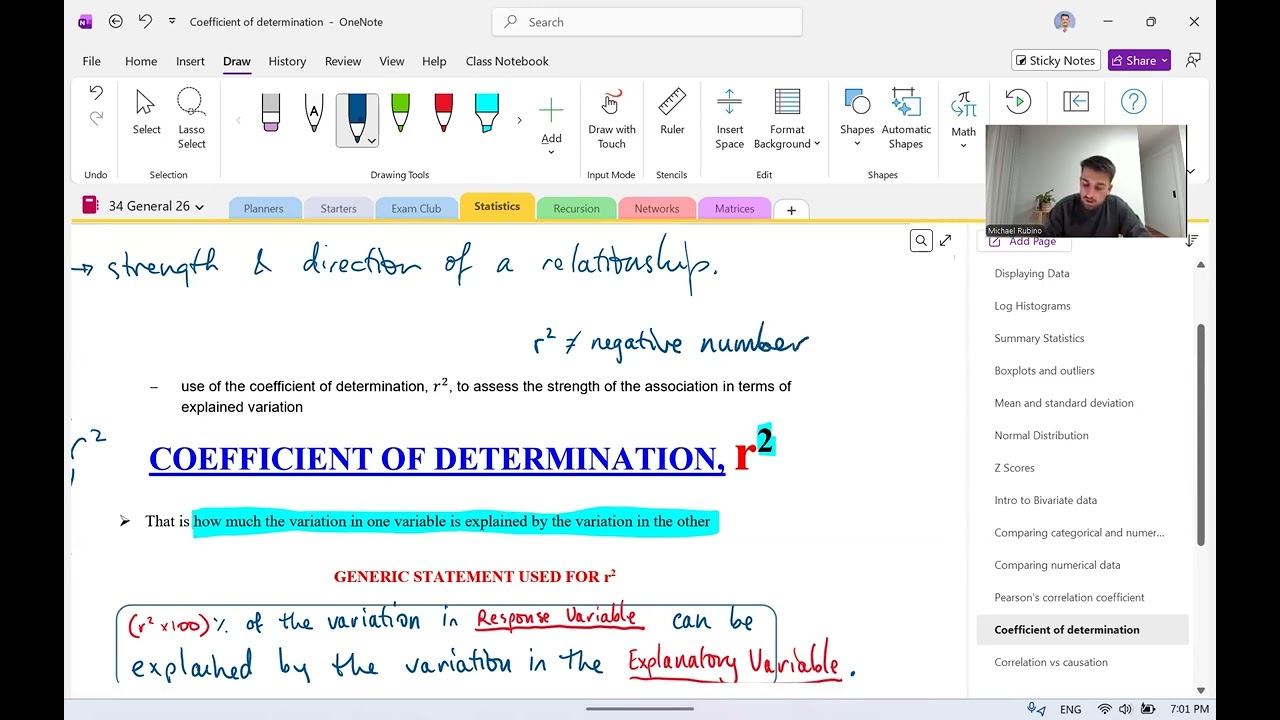This screenshot has width=1280, height=720.
Task: Select the cyan highlighter
Action: 486,112
